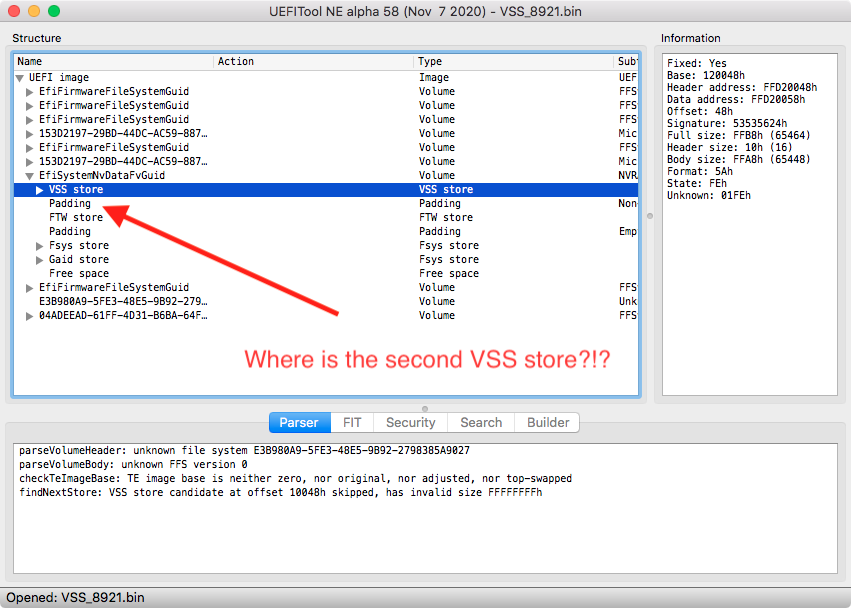Click the Action column header
Screen dimensions: 851x608
coord(314,61)
